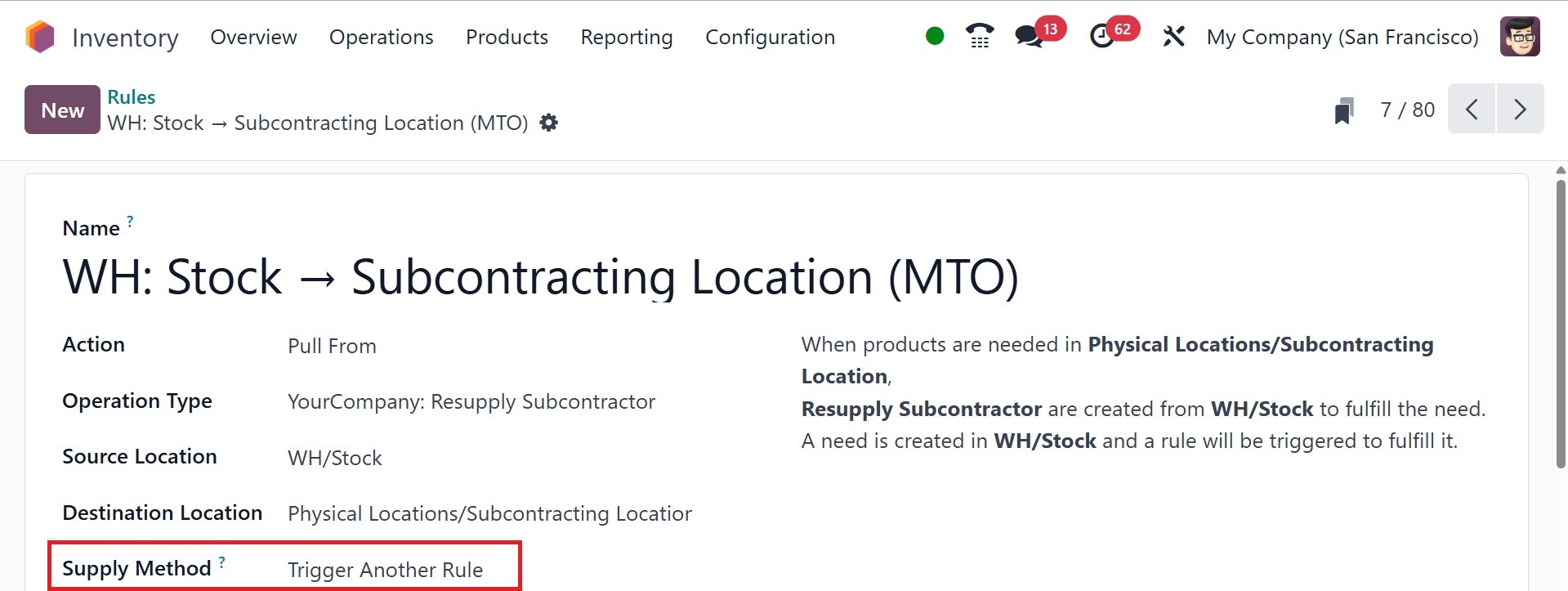Screen dimensions: 1568x591
Task: Open the Configuration menu
Action: pos(770,37)
